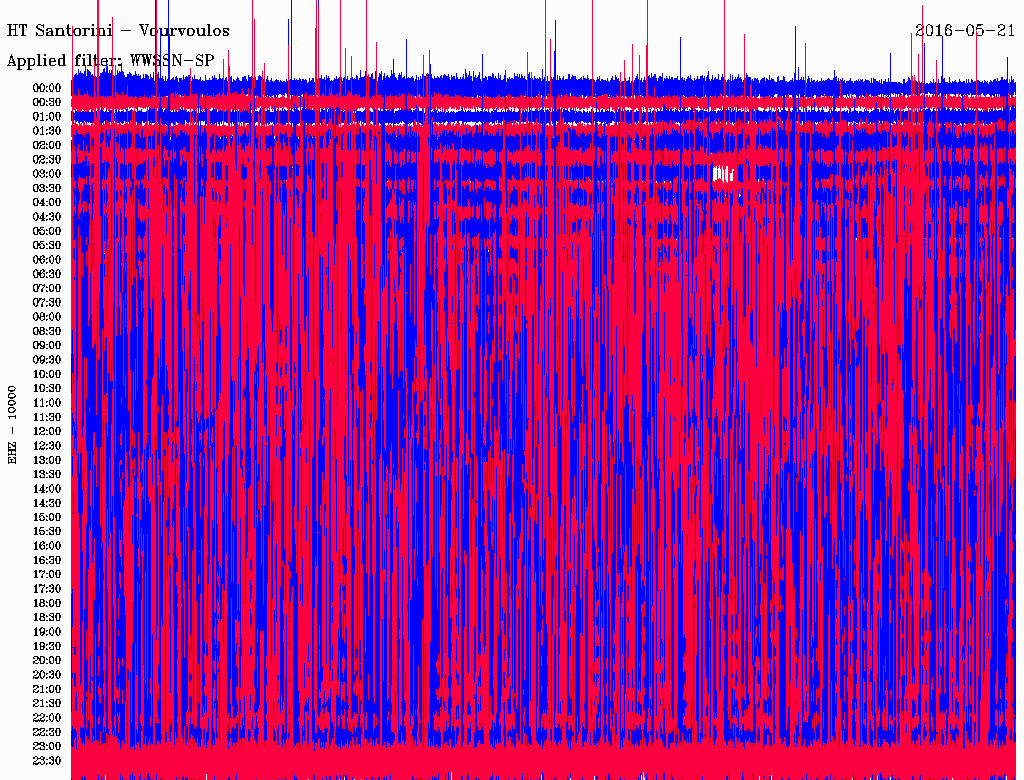1024x780 pixels.
Task: Click the 03:00 time row label
Action: [x=47, y=174]
